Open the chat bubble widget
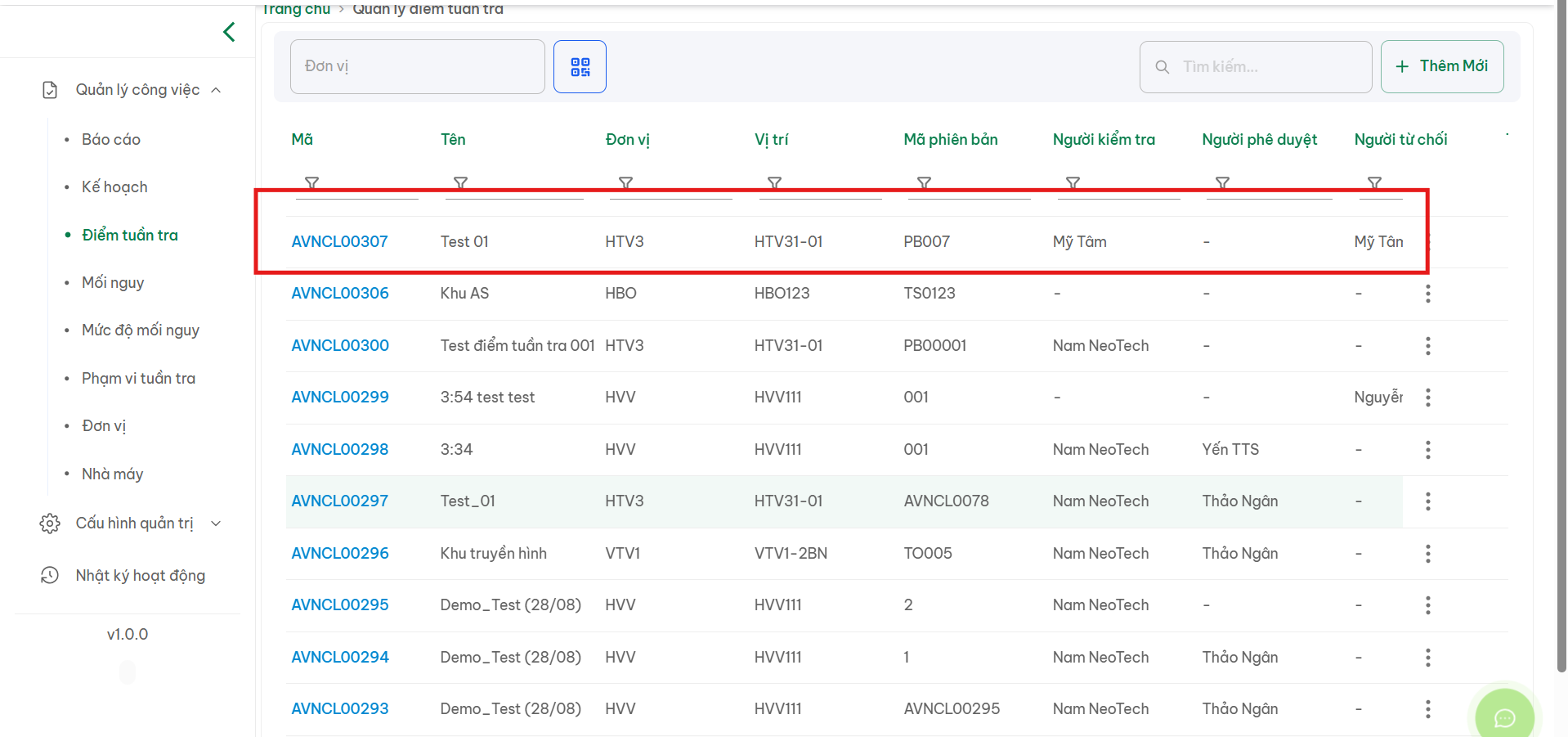 point(1504,717)
